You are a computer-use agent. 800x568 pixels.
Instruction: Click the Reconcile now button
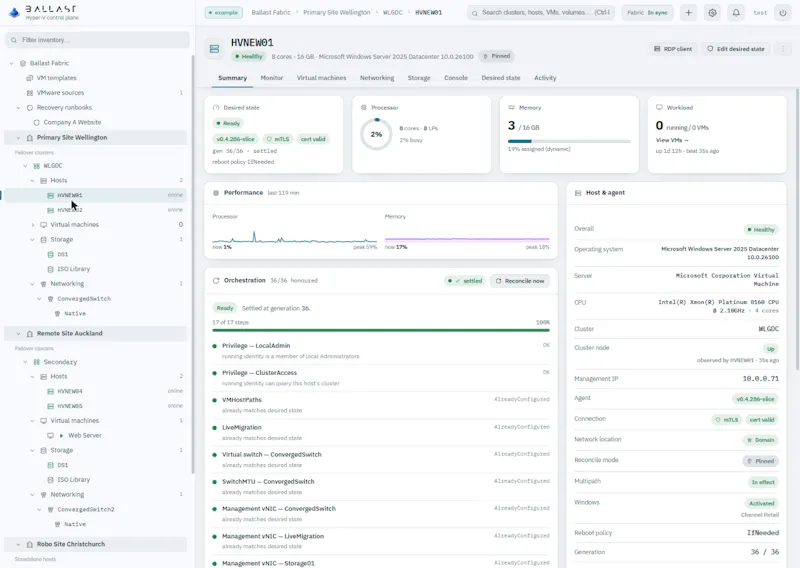click(520, 281)
